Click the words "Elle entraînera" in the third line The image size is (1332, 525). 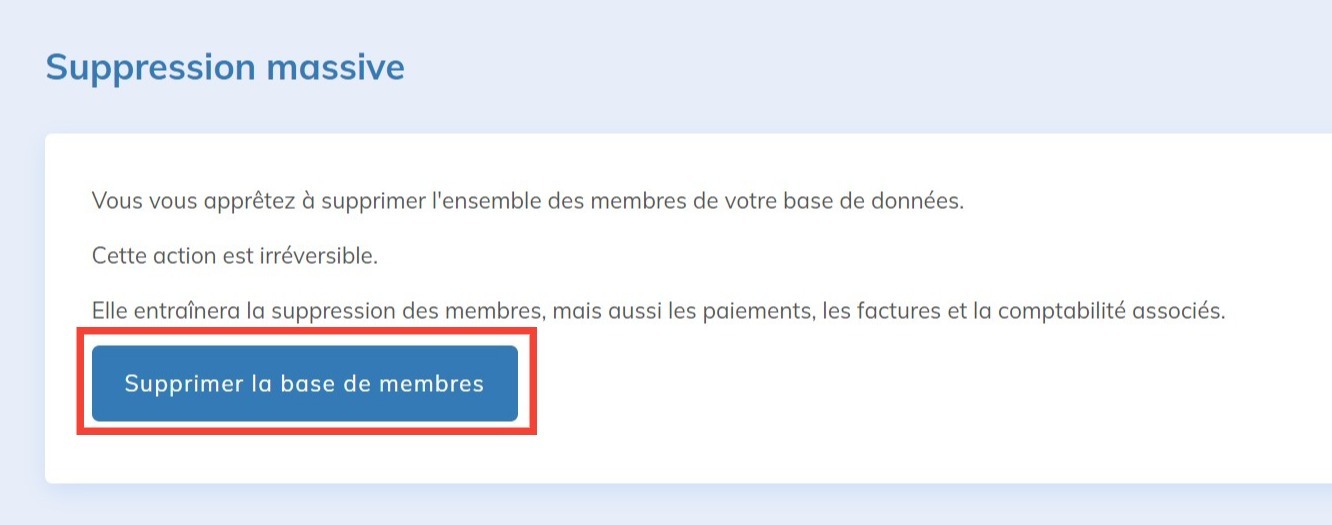click(165, 311)
